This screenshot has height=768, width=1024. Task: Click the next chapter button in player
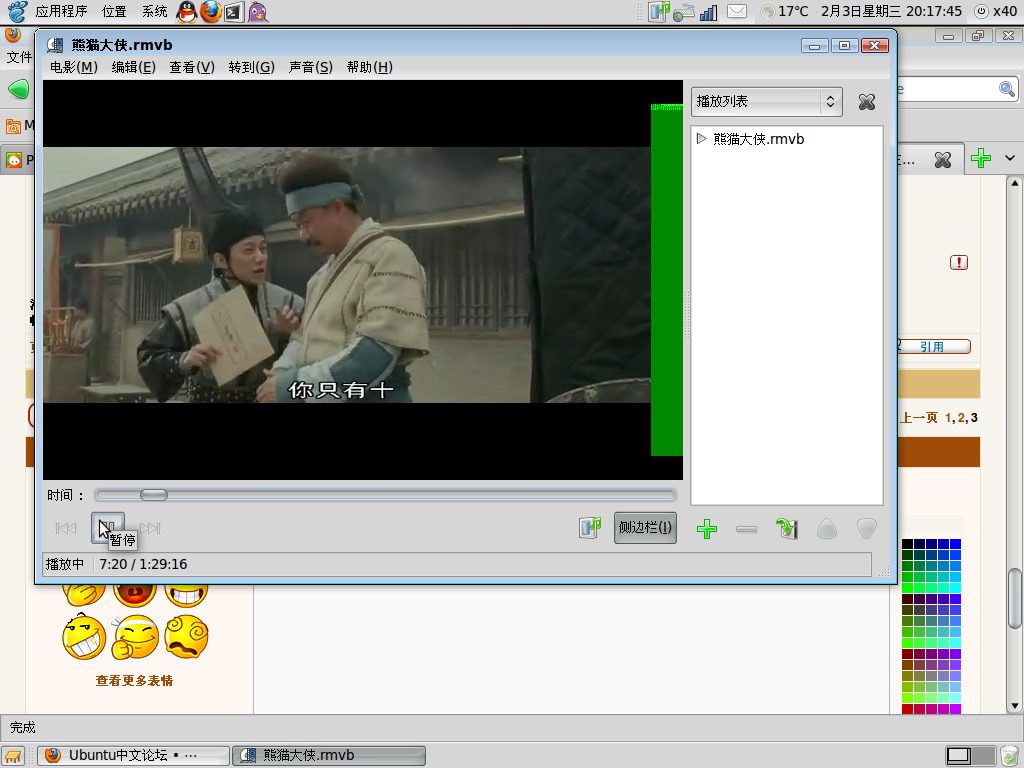click(150, 528)
